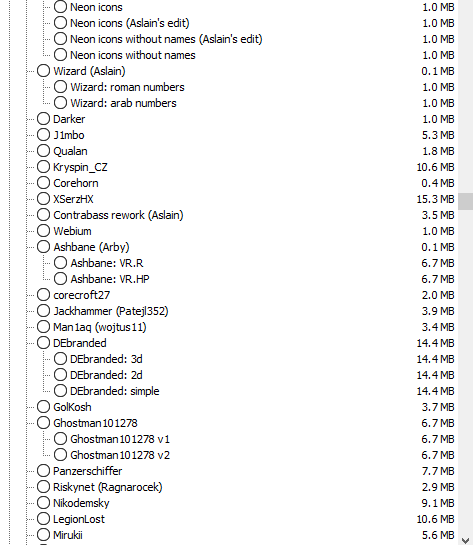Click the 5.3 MB size of J1mbo
The height and width of the screenshot is (545, 473).
[x=438, y=135]
